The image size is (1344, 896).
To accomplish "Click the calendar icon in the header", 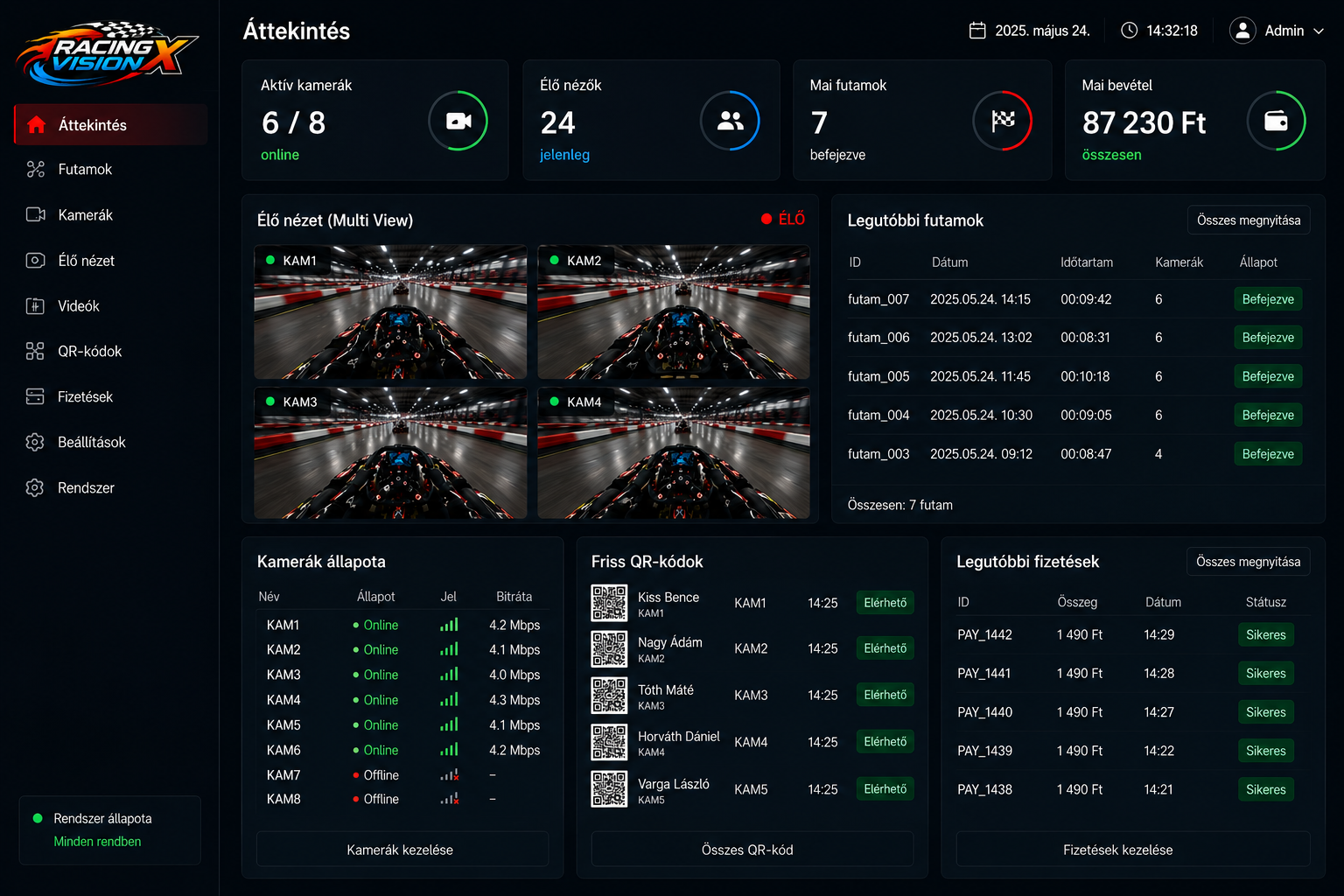I will [x=977, y=31].
